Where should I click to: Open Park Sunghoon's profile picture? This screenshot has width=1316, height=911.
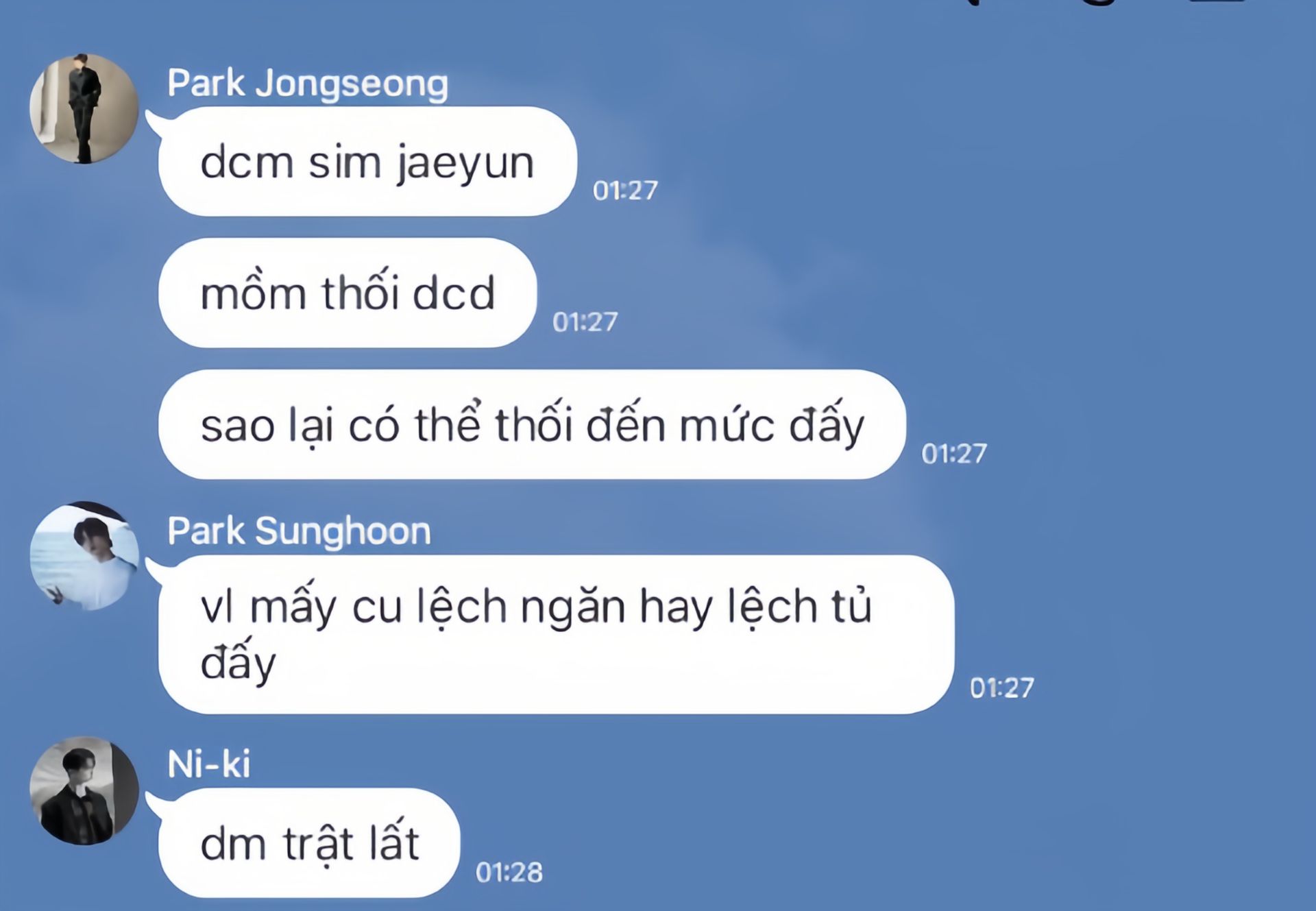tap(84, 556)
